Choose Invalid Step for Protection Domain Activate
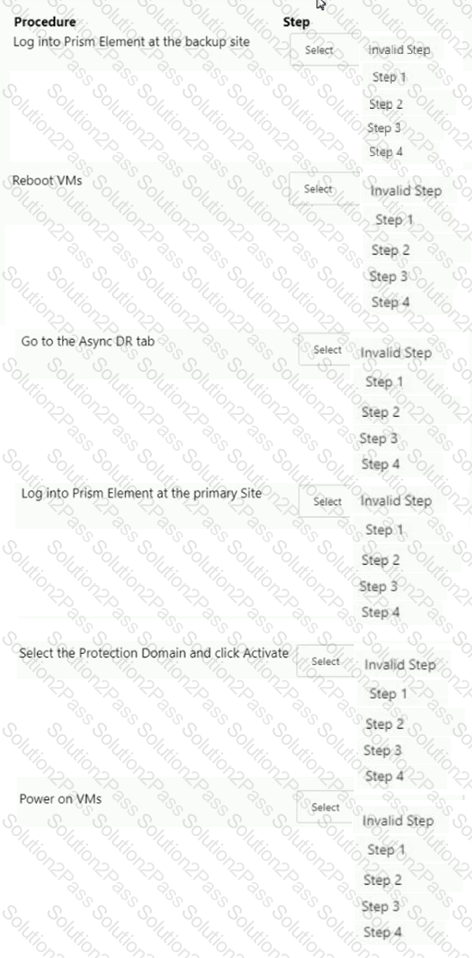This screenshot has height=958, width=472. 400,665
